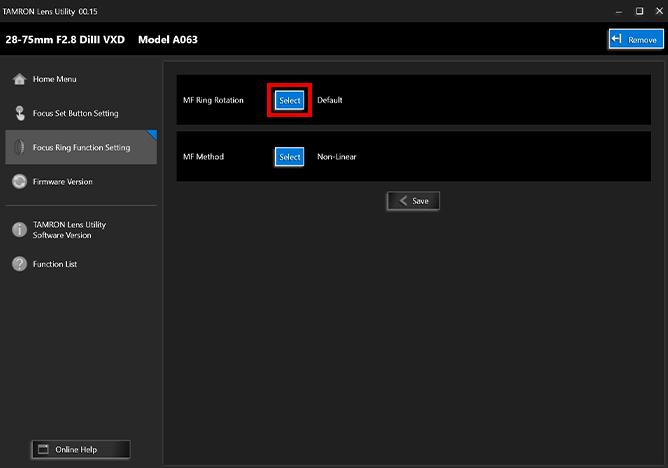Save the focus ring settings

pos(413,201)
